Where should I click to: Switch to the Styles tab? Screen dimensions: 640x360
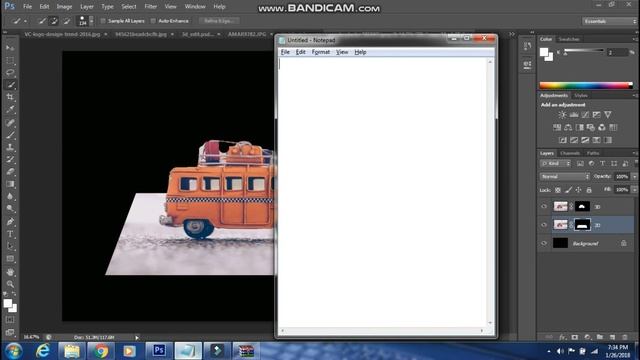580,96
